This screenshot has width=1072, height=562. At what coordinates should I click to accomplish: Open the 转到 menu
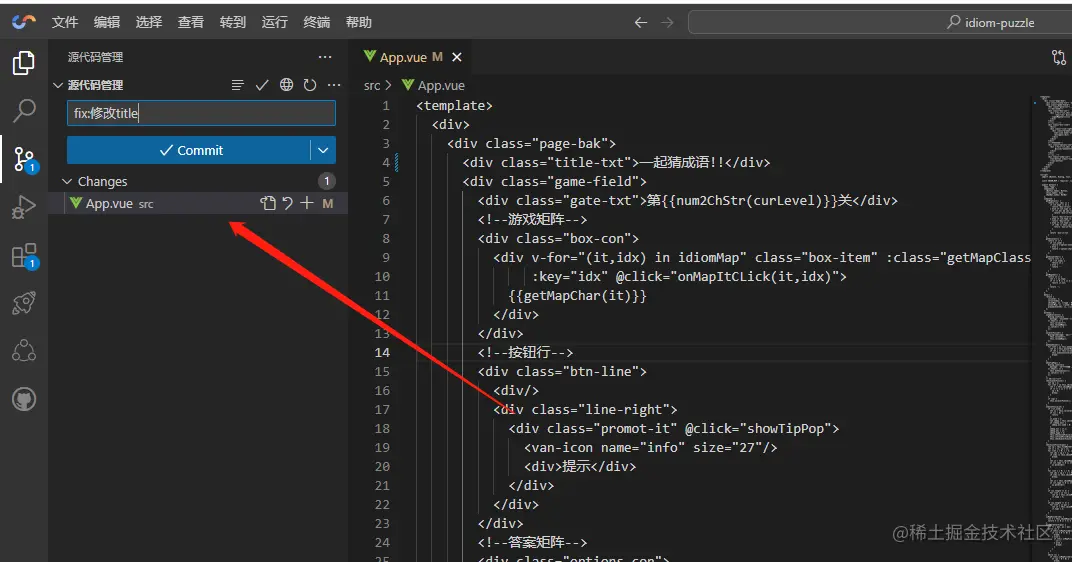point(232,23)
